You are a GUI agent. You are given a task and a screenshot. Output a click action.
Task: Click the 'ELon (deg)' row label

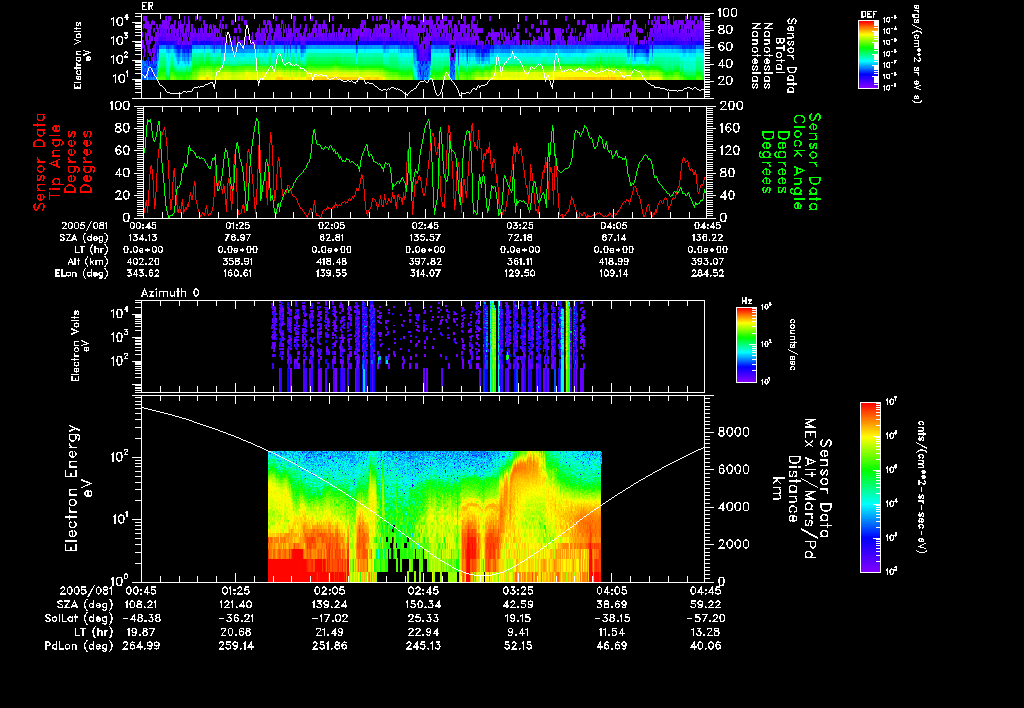tap(81, 274)
